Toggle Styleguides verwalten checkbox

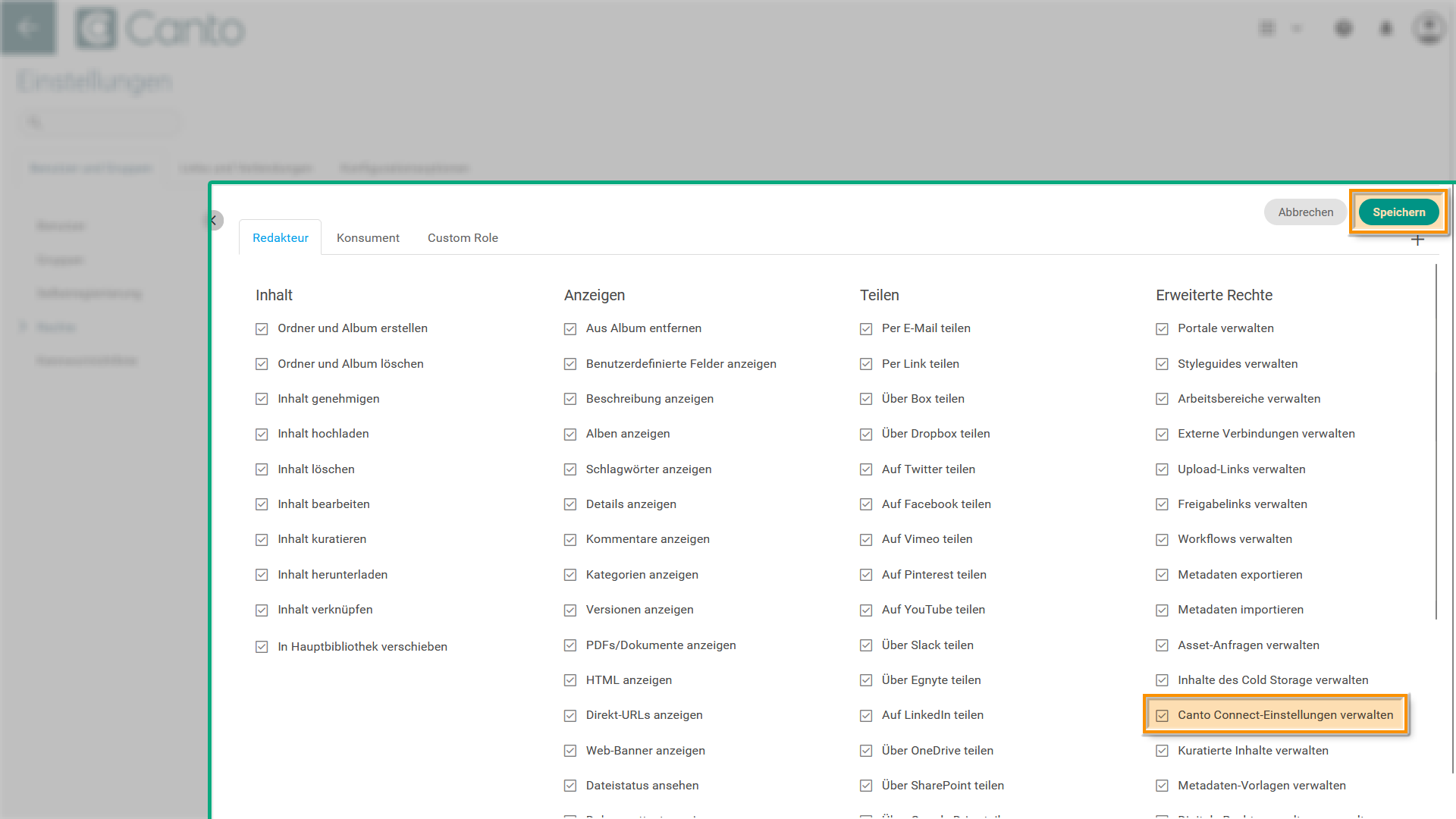[1162, 364]
